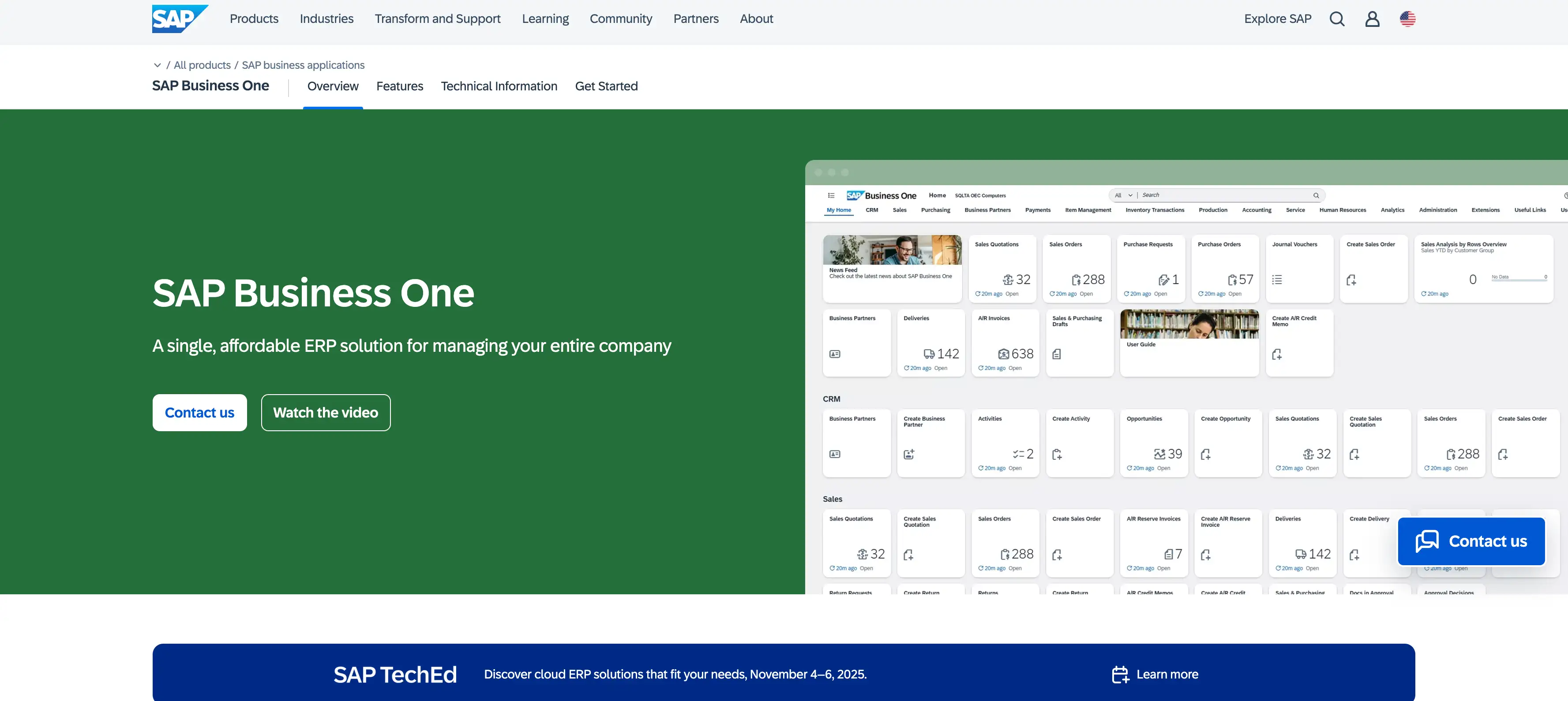
Task: Click hamburger list icon in Business One app
Action: click(x=831, y=195)
